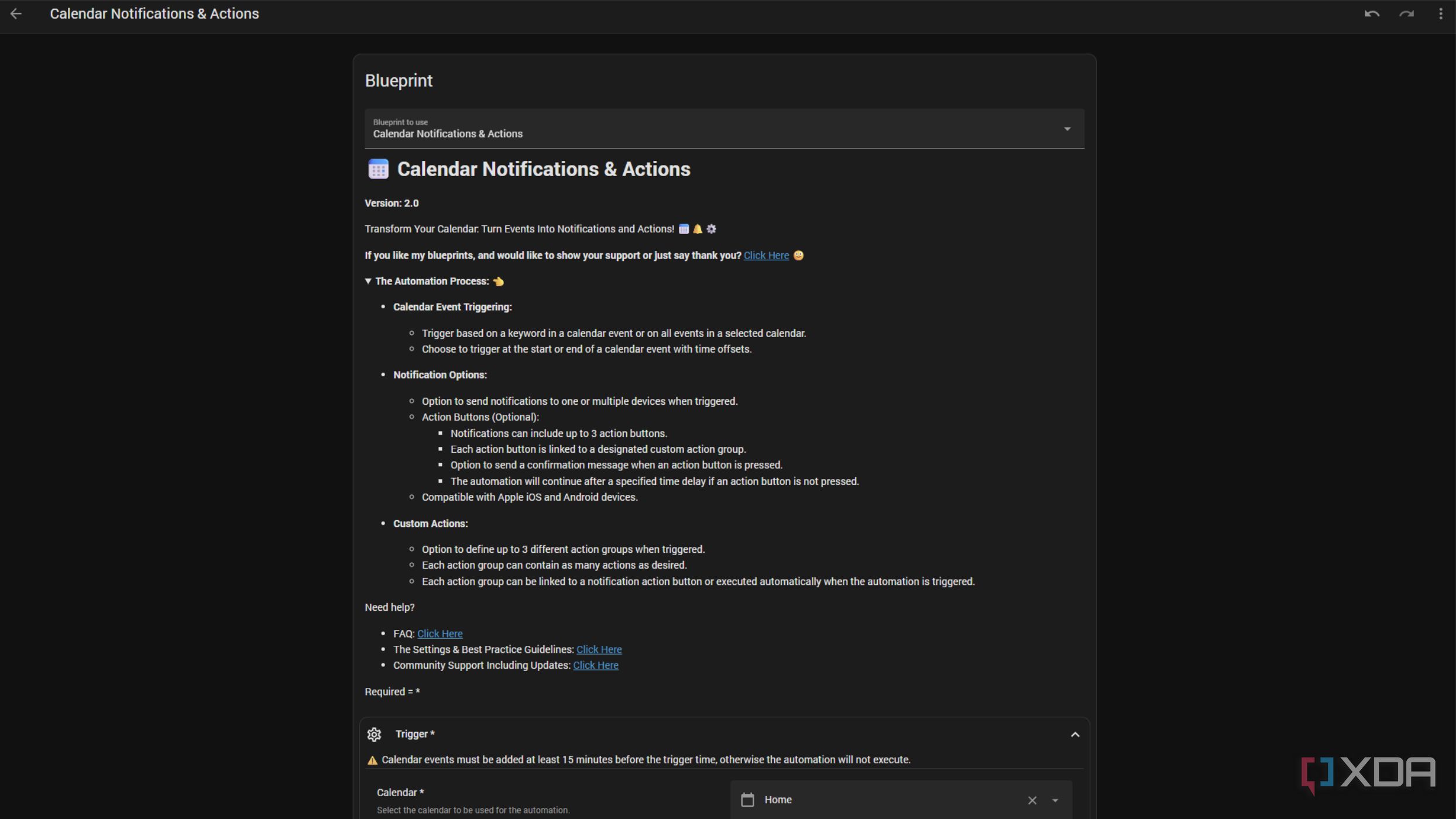Click the calendar icon beside Home
Screen dimensions: 1456x819
pos(747,800)
